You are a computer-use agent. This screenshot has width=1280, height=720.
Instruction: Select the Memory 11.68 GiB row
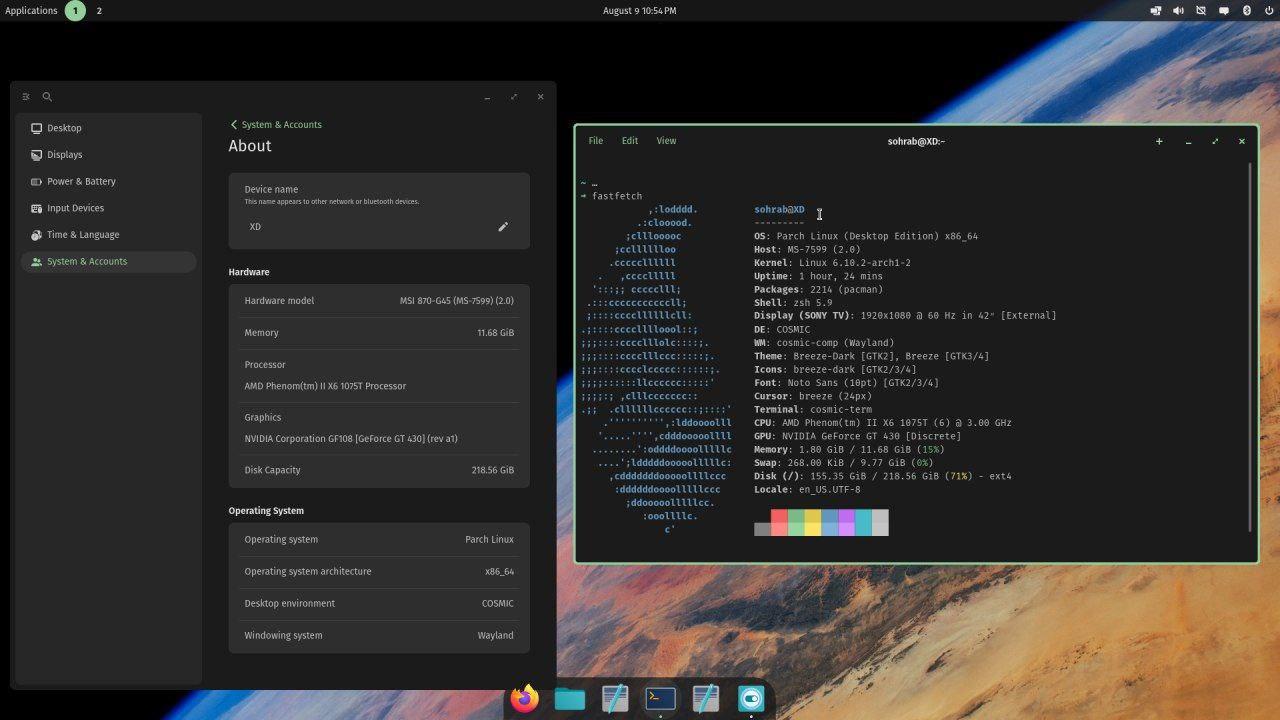(379, 333)
